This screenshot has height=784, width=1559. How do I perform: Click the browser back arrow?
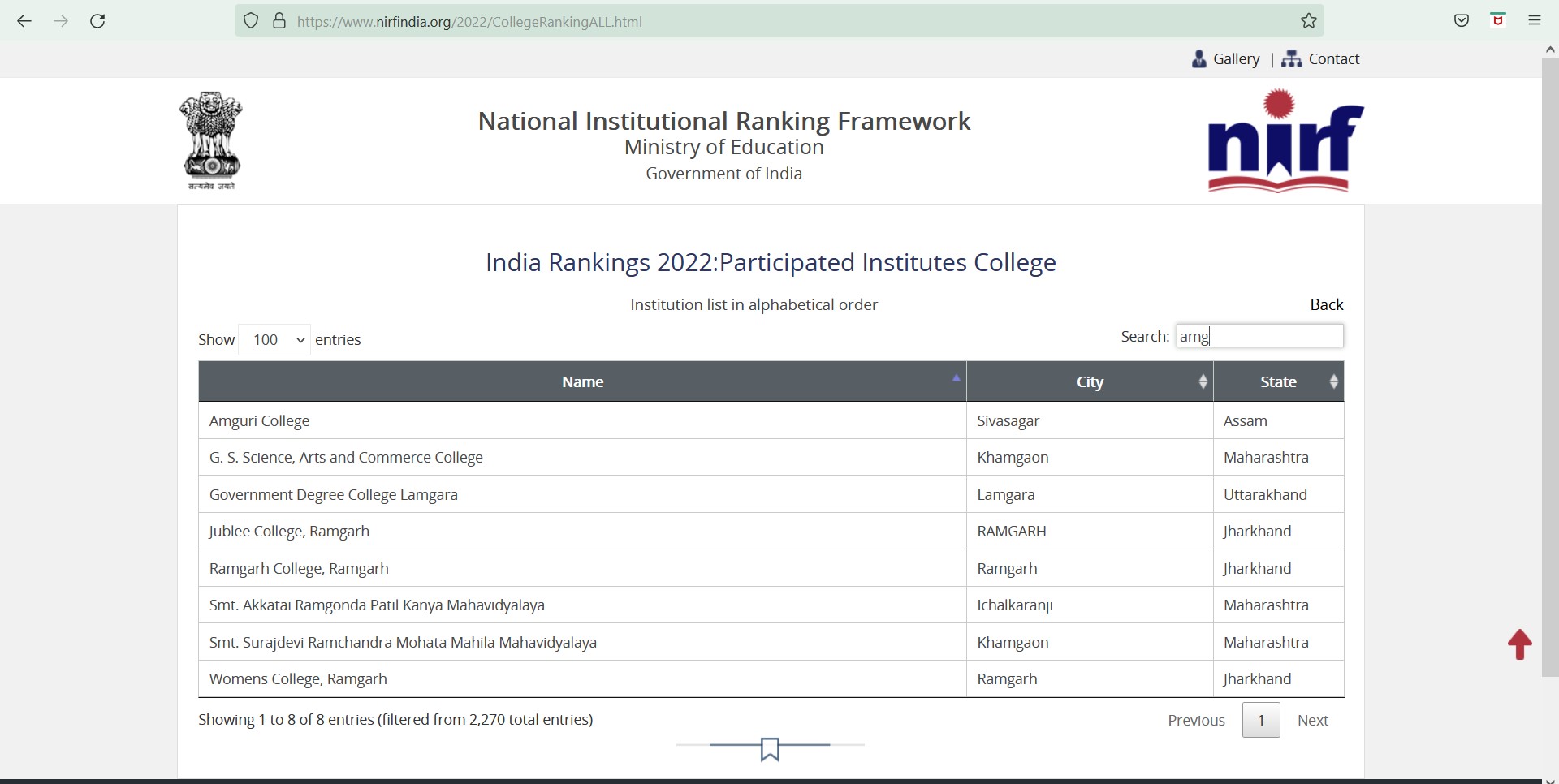pos(24,22)
